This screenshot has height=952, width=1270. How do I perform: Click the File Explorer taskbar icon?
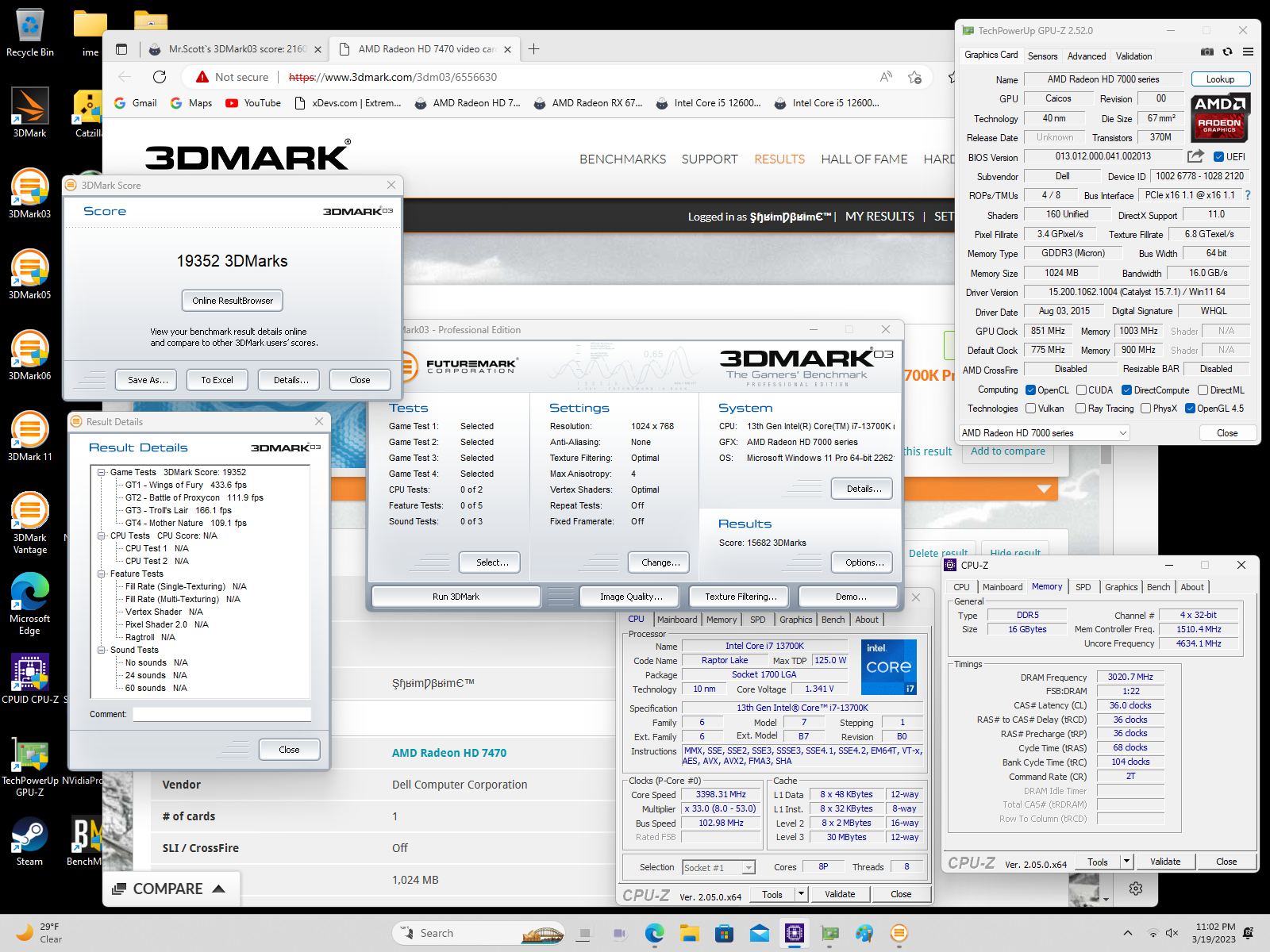coord(689,933)
